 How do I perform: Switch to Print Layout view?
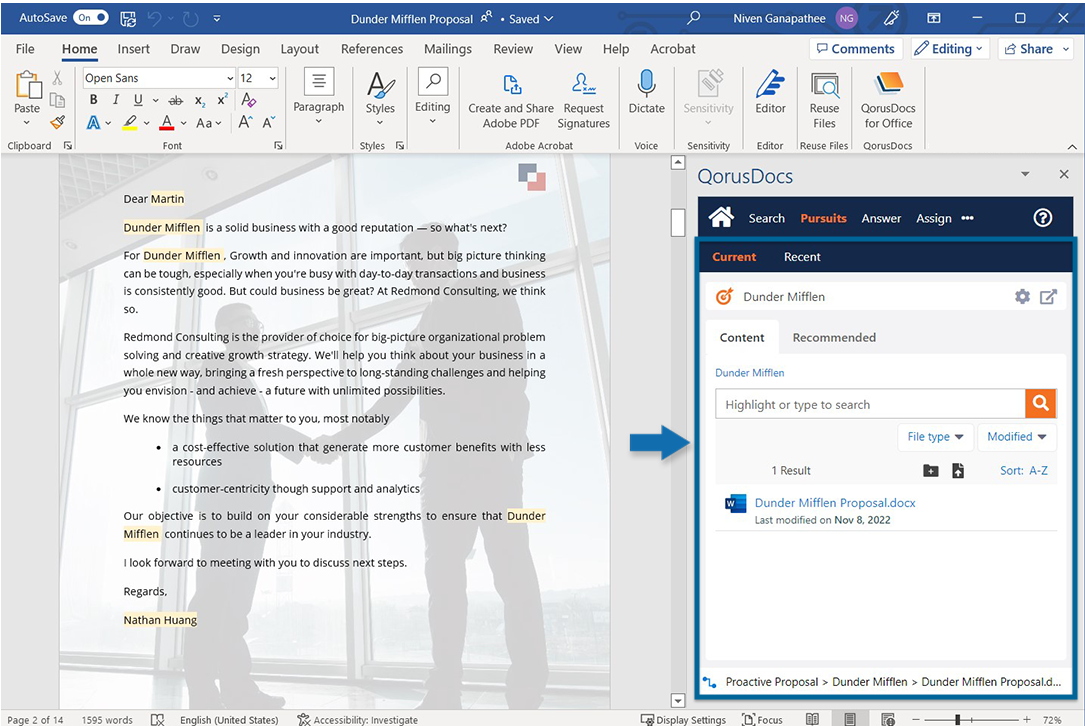click(850, 720)
